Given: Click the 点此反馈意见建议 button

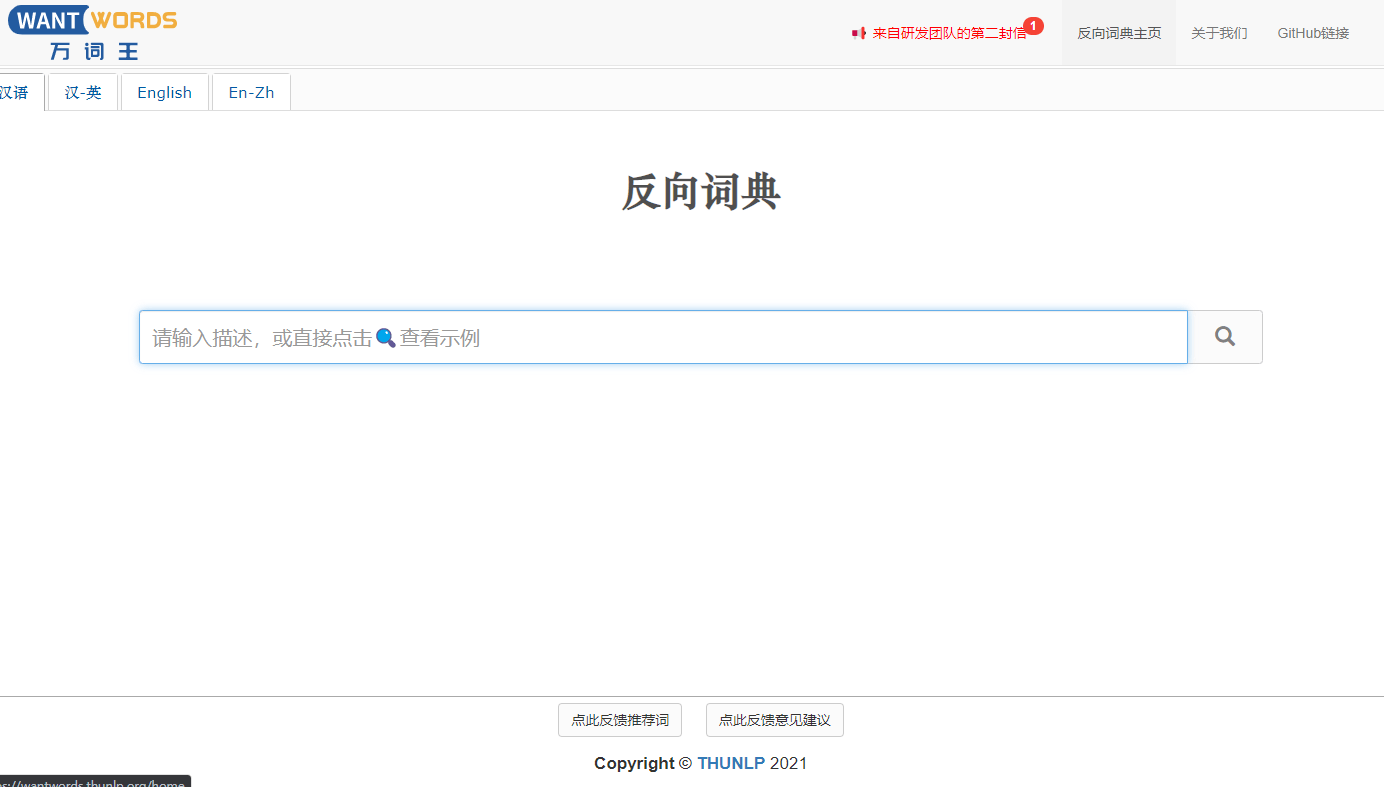Looking at the screenshot, I should [775, 720].
